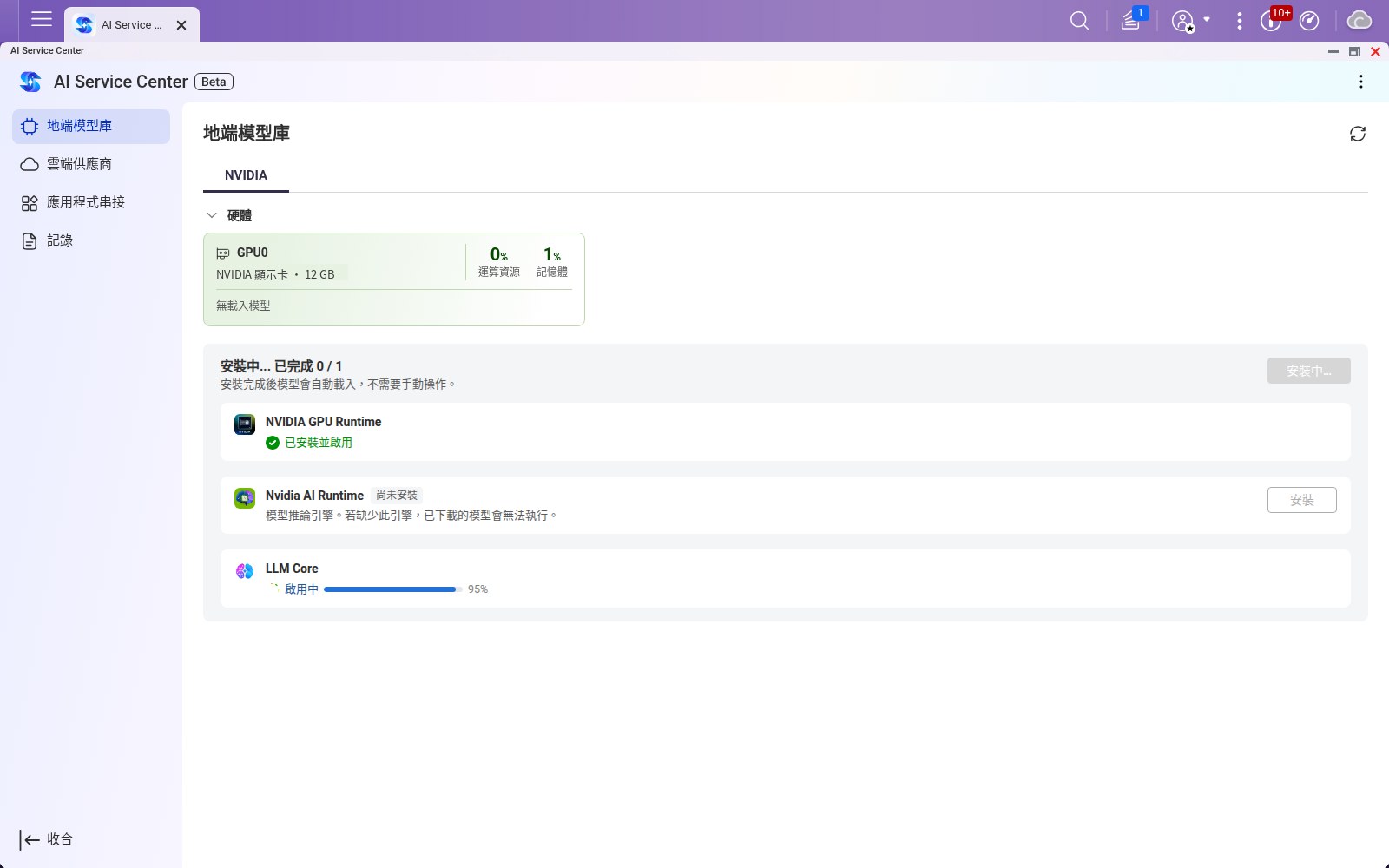Open 雲端供應商 sidebar item

tap(91, 164)
